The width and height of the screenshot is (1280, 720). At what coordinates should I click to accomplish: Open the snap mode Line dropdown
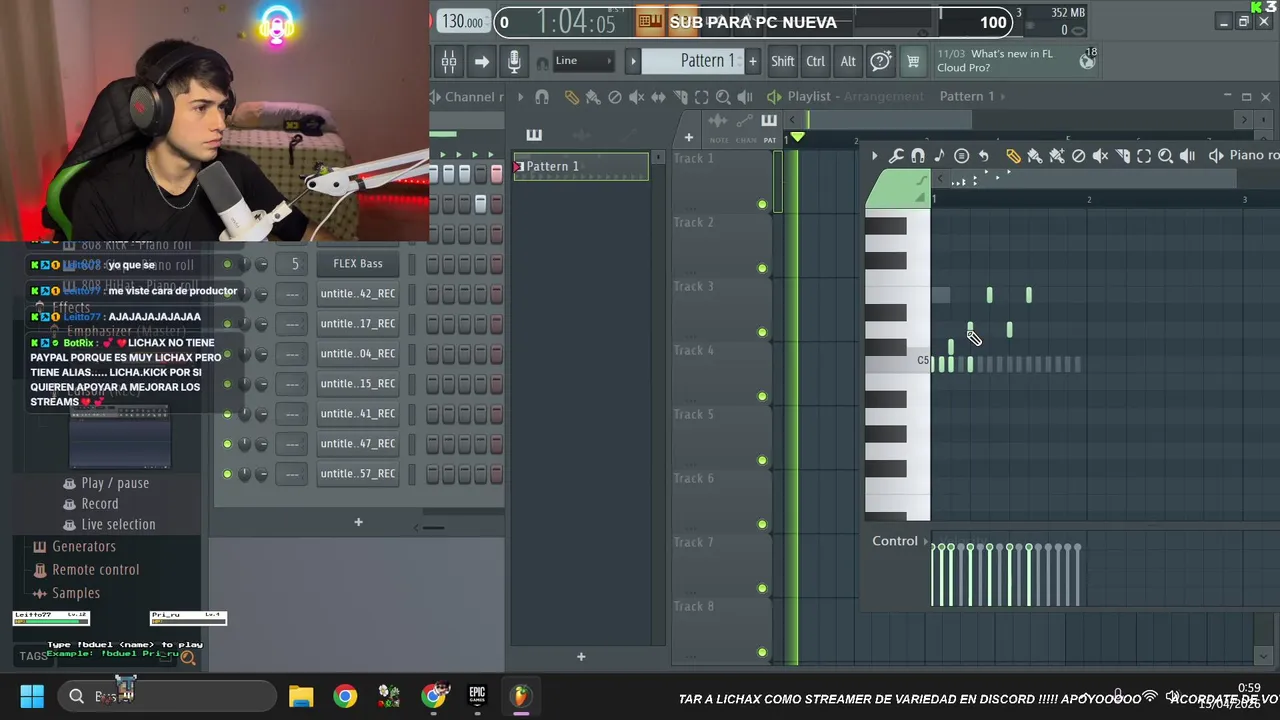(x=583, y=61)
